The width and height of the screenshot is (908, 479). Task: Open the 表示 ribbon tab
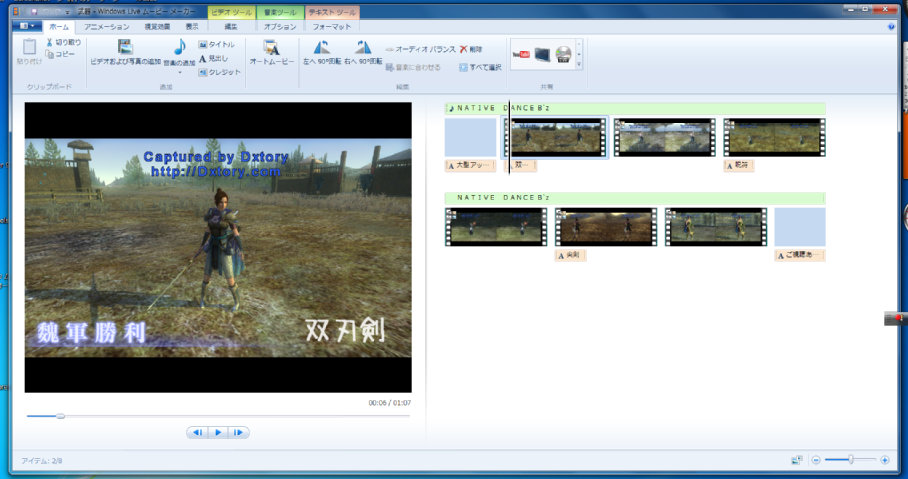click(x=192, y=27)
